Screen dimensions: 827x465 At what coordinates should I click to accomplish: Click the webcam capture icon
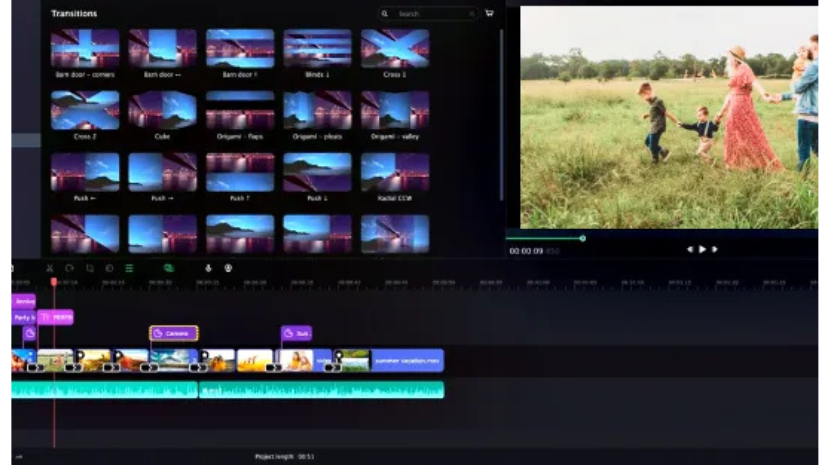228,268
